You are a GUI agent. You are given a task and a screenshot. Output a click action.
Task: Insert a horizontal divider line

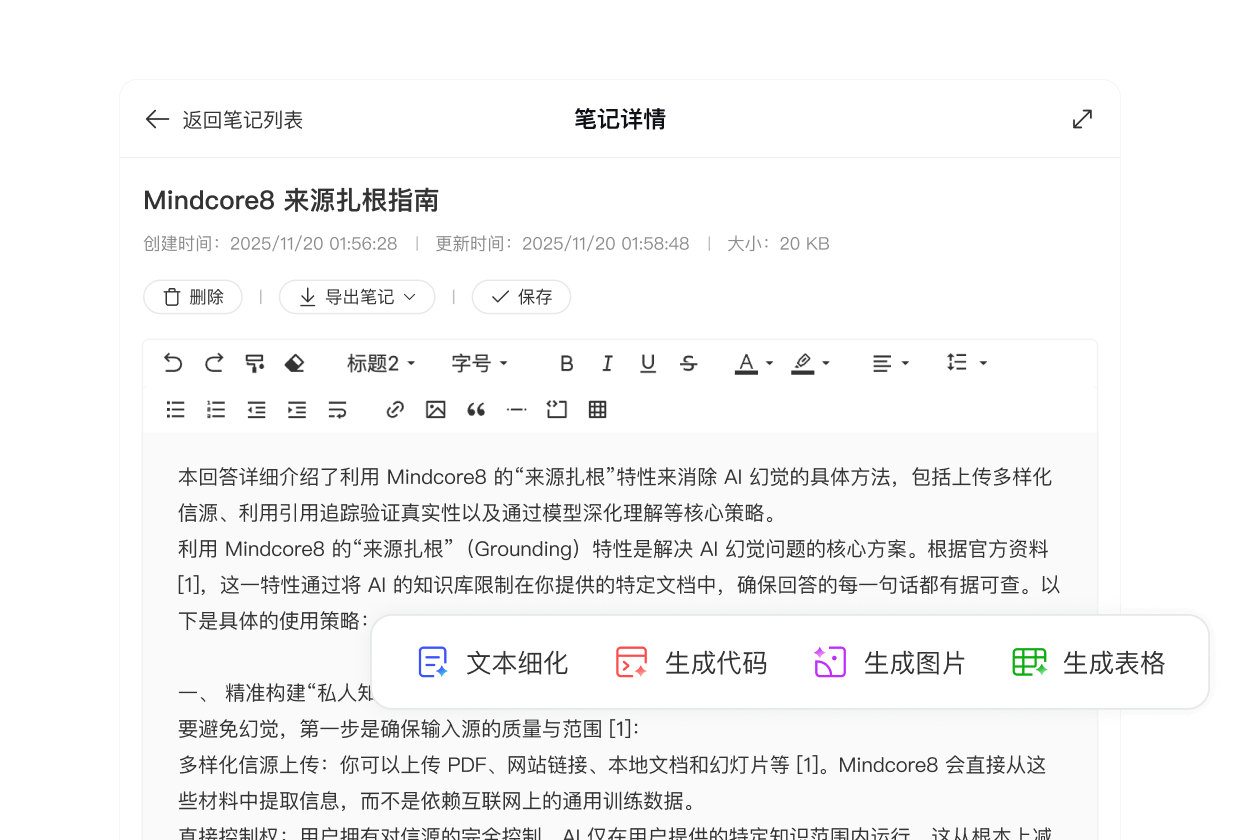[x=516, y=409]
